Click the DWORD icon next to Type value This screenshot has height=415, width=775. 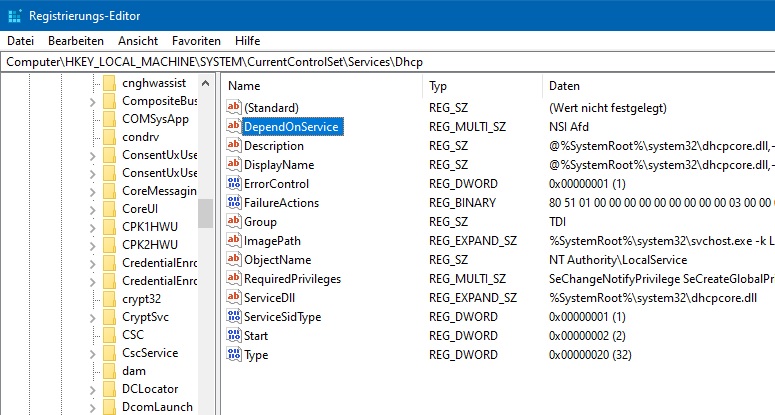(x=234, y=354)
